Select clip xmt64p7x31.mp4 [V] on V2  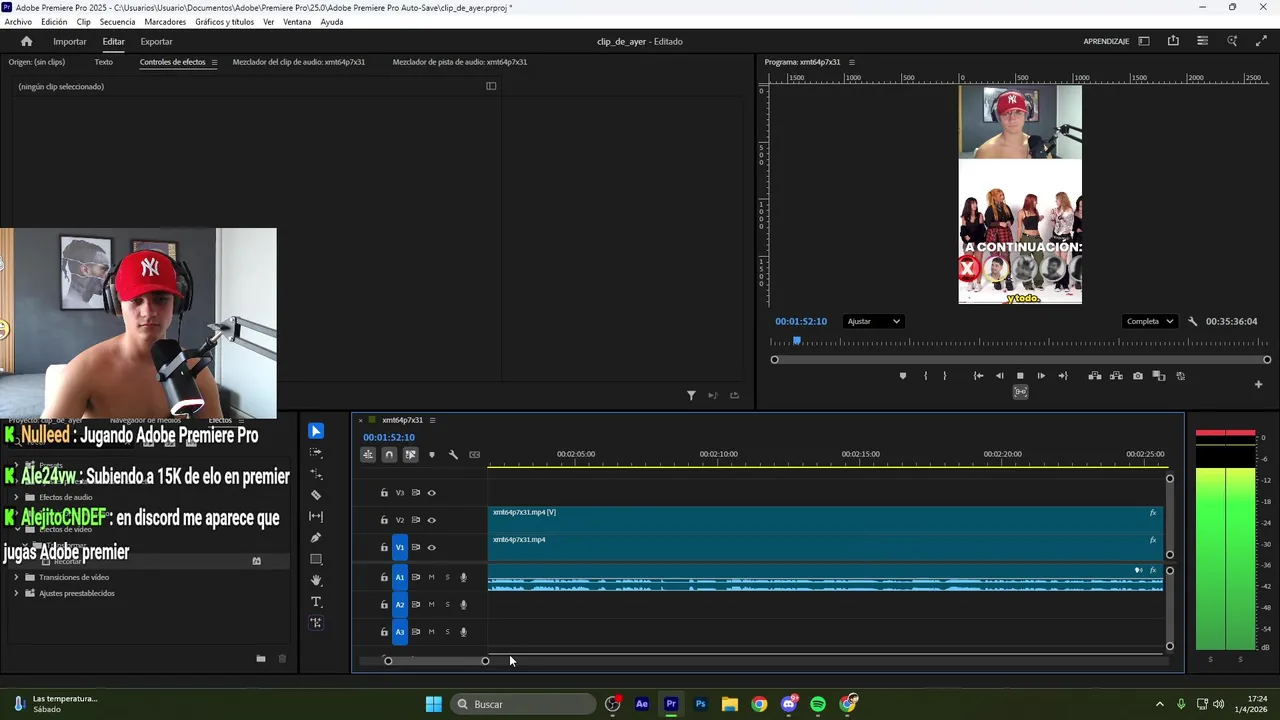point(826,520)
